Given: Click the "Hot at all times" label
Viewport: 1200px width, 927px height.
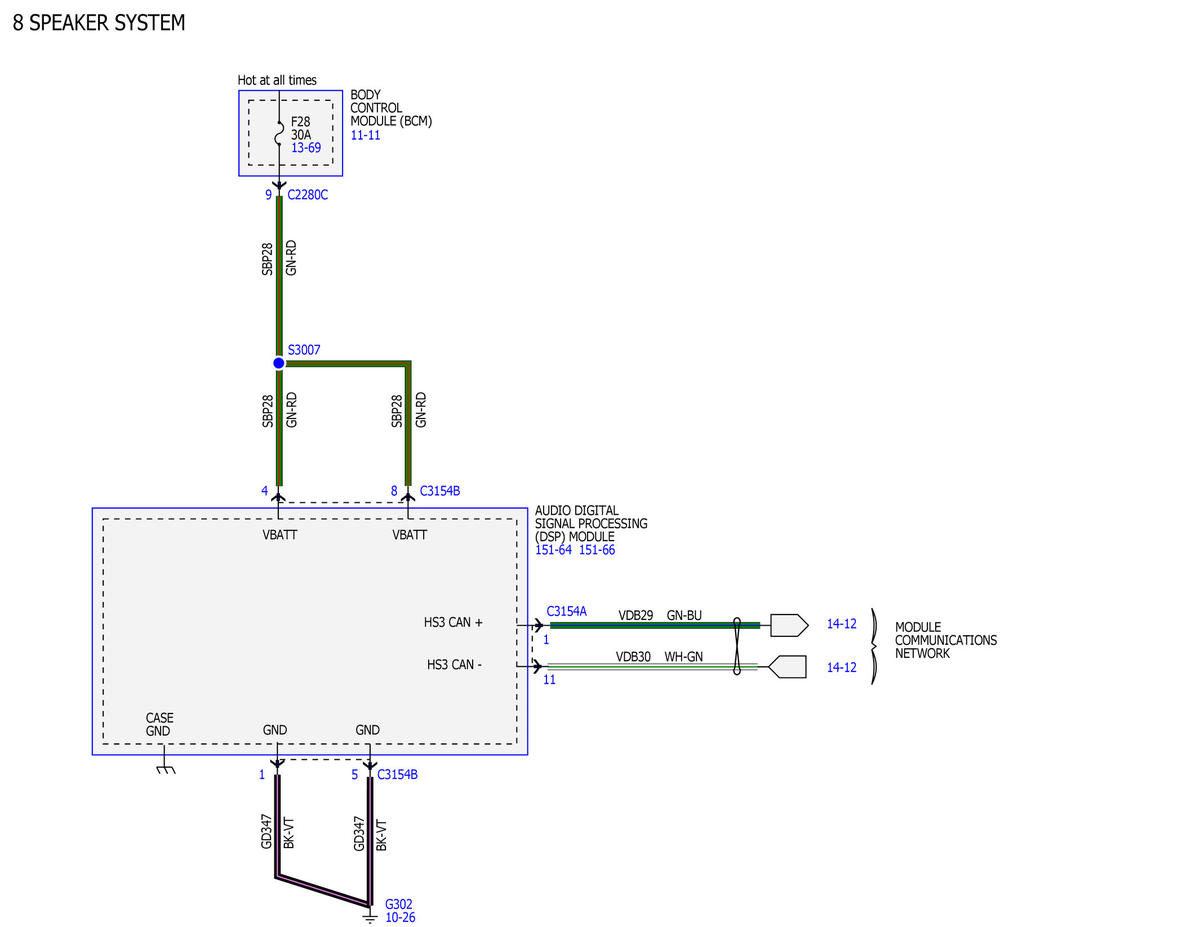Looking at the screenshot, I should tap(277, 80).
